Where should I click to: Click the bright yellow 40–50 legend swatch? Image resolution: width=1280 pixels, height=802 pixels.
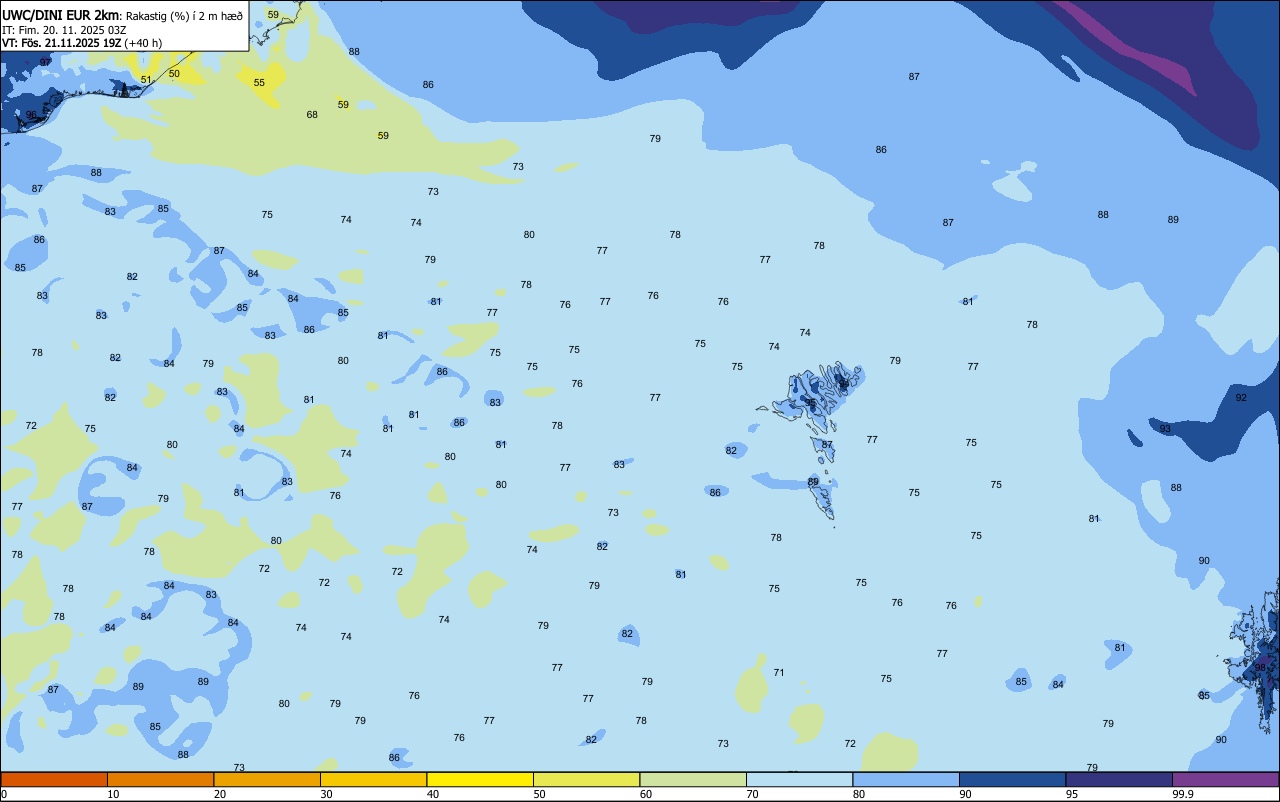(480, 779)
